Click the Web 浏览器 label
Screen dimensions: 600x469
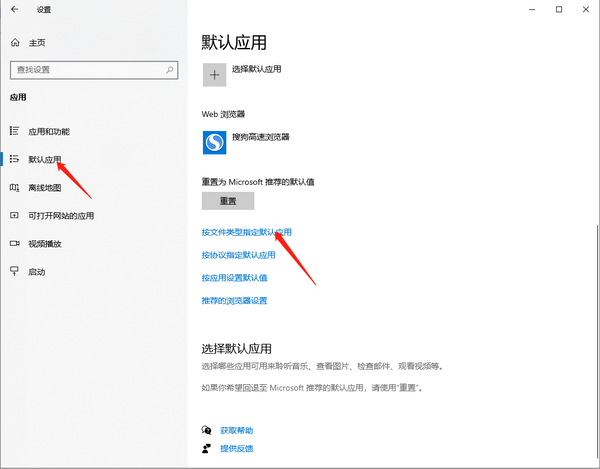tap(223, 114)
